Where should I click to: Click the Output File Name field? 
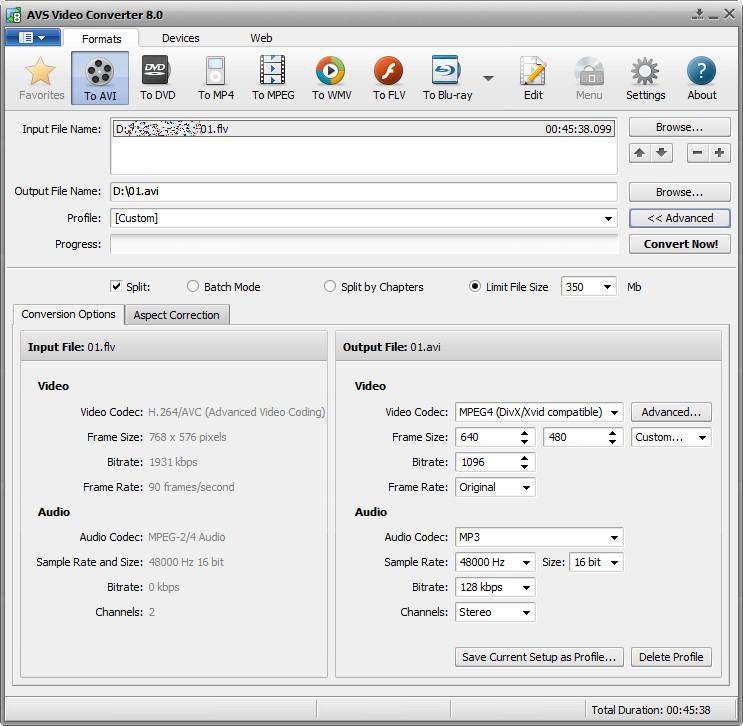364,191
